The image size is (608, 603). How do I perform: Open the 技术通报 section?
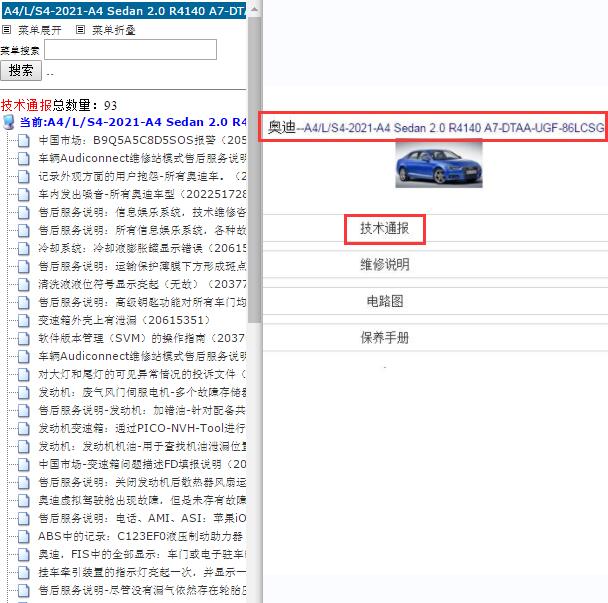(x=385, y=228)
